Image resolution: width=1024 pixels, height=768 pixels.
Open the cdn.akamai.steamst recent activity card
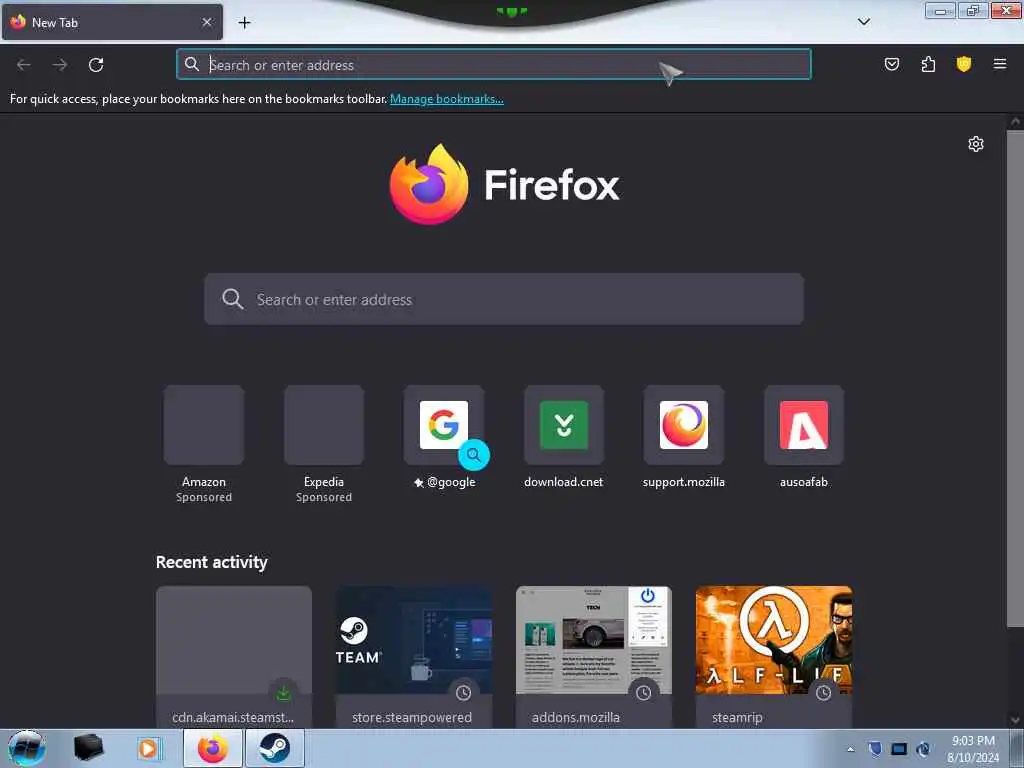coord(234,657)
